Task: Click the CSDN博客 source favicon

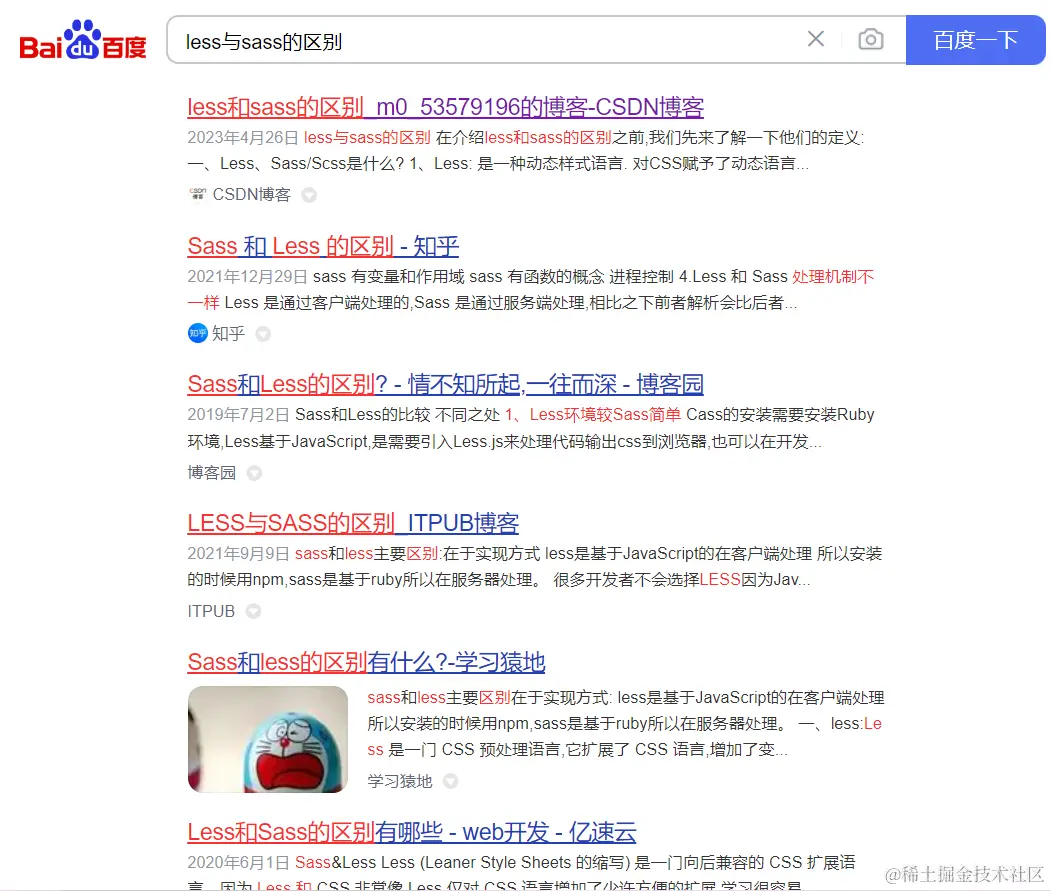Action: tap(197, 194)
